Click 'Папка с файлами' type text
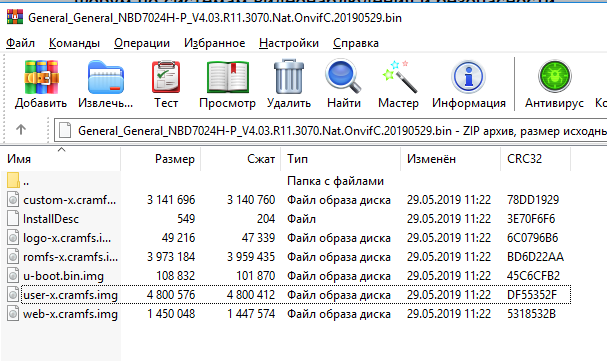The height and width of the screenshot is (361, 607). (335, 181)
